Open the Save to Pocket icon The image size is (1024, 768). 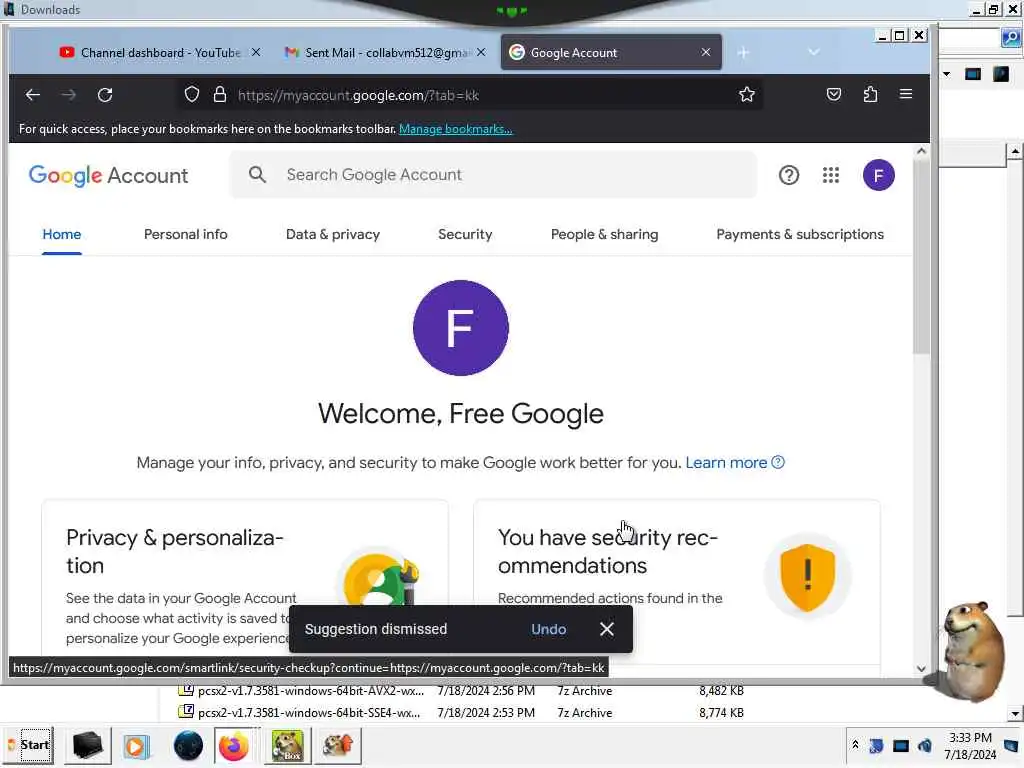point(833,95)
